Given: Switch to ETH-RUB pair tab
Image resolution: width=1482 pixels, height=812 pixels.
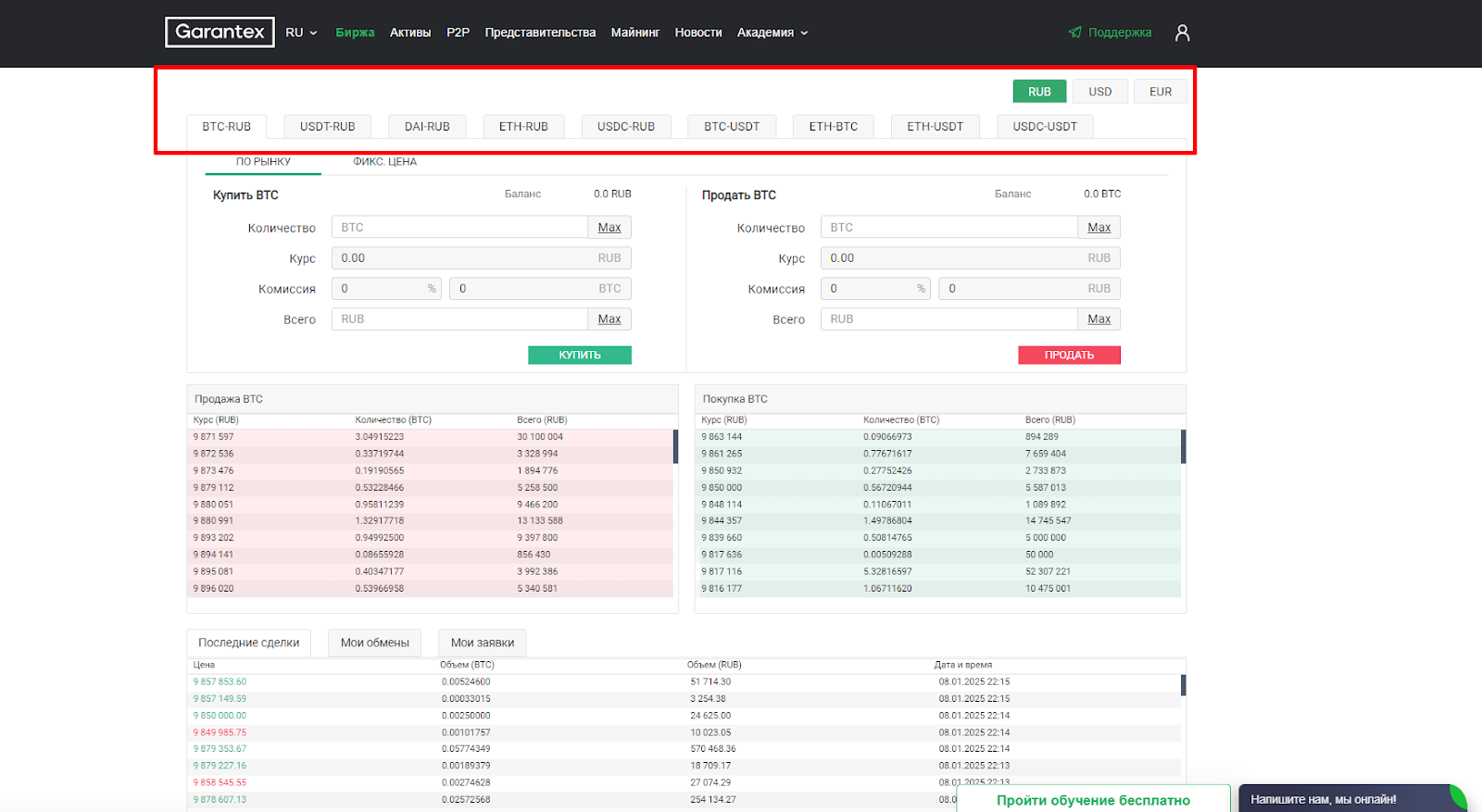Looking at the screenshot, I should coord(523,127).
